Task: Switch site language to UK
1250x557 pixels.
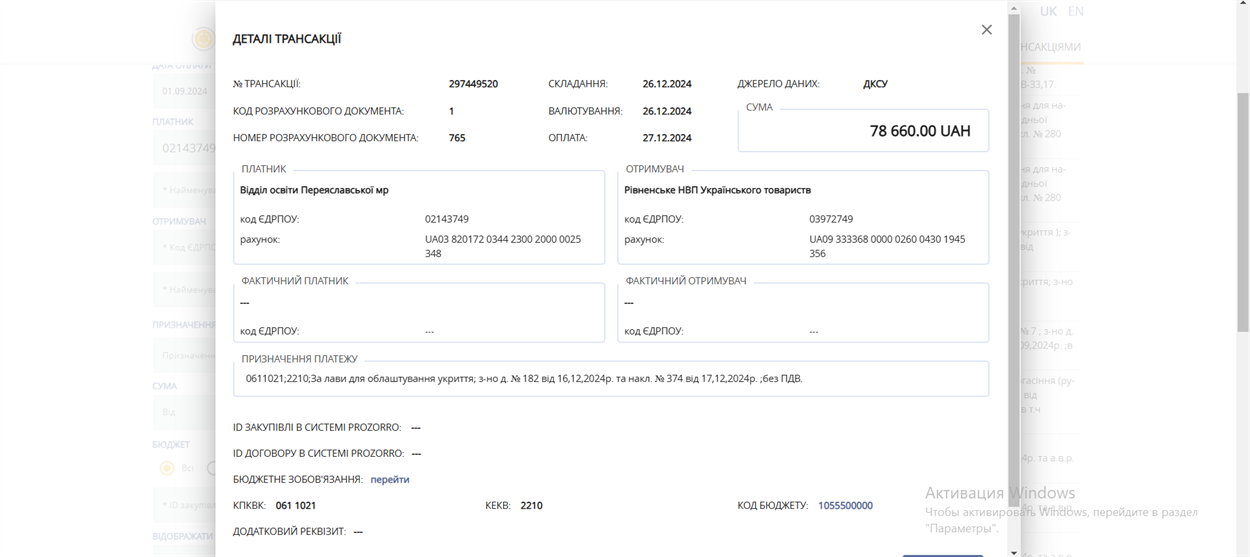Action: (x=1048, y=11)
